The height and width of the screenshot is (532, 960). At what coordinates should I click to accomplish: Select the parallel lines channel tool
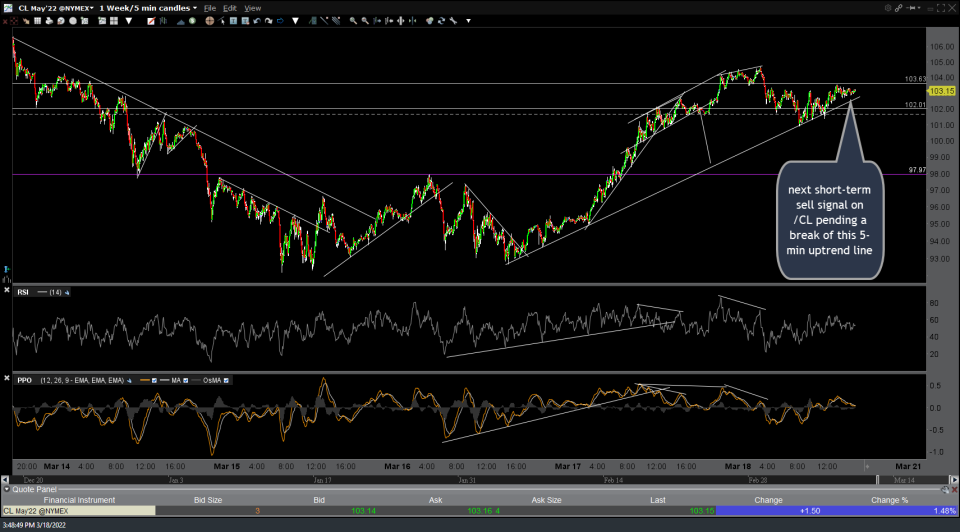[x=336, y=21]
